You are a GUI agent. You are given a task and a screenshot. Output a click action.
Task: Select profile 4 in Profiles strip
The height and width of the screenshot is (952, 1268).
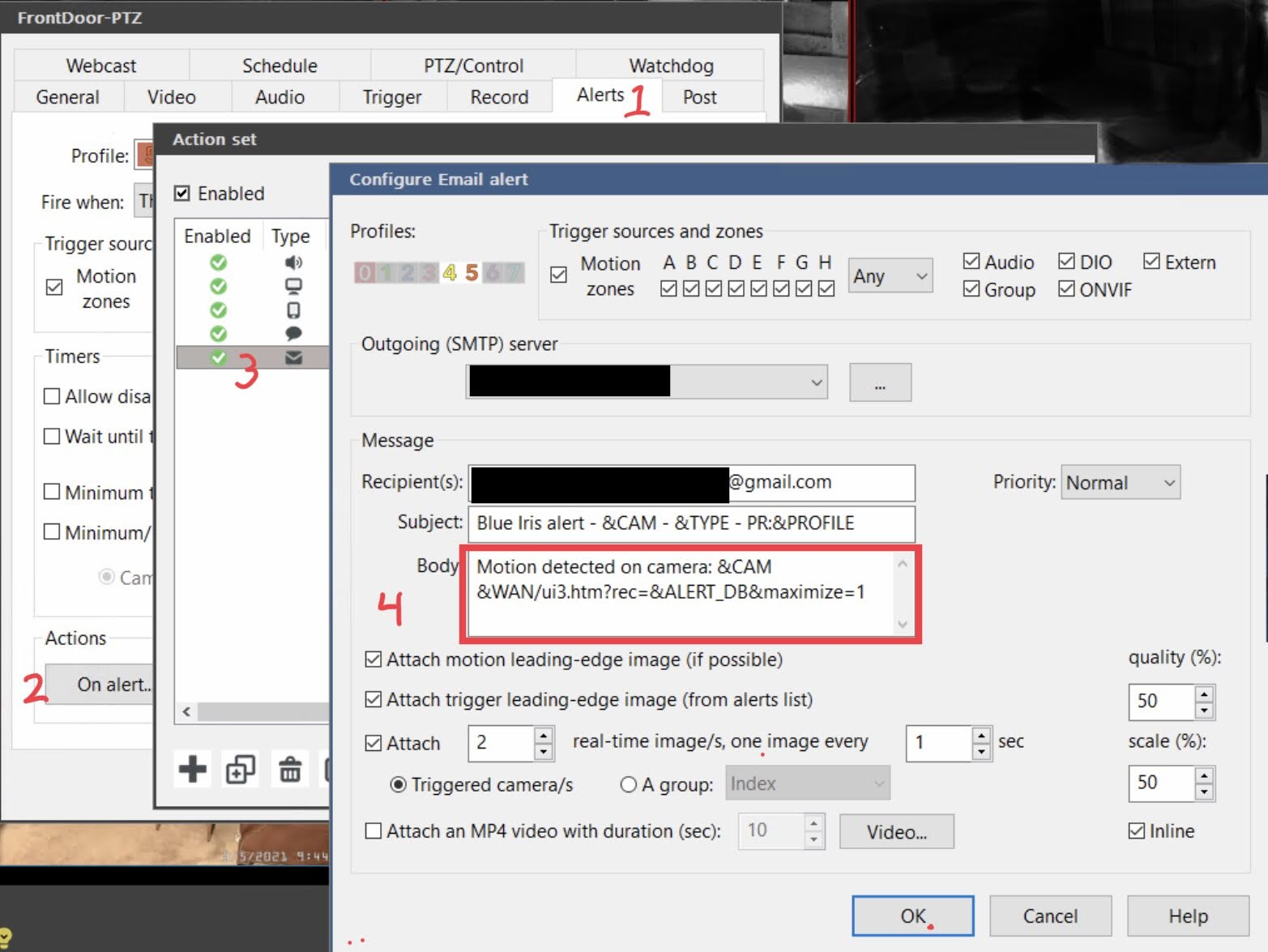[450, 273]
